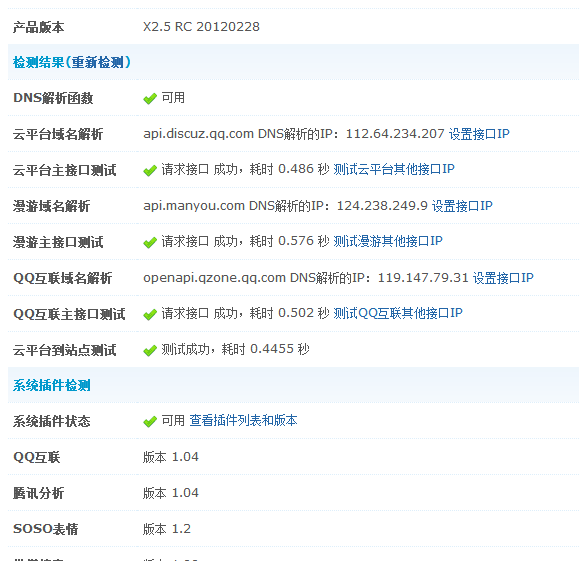The height and width of the screenshot is (561, 579).
Task: Click the SOSO表情 plugin row label
Action: point(45,529)
